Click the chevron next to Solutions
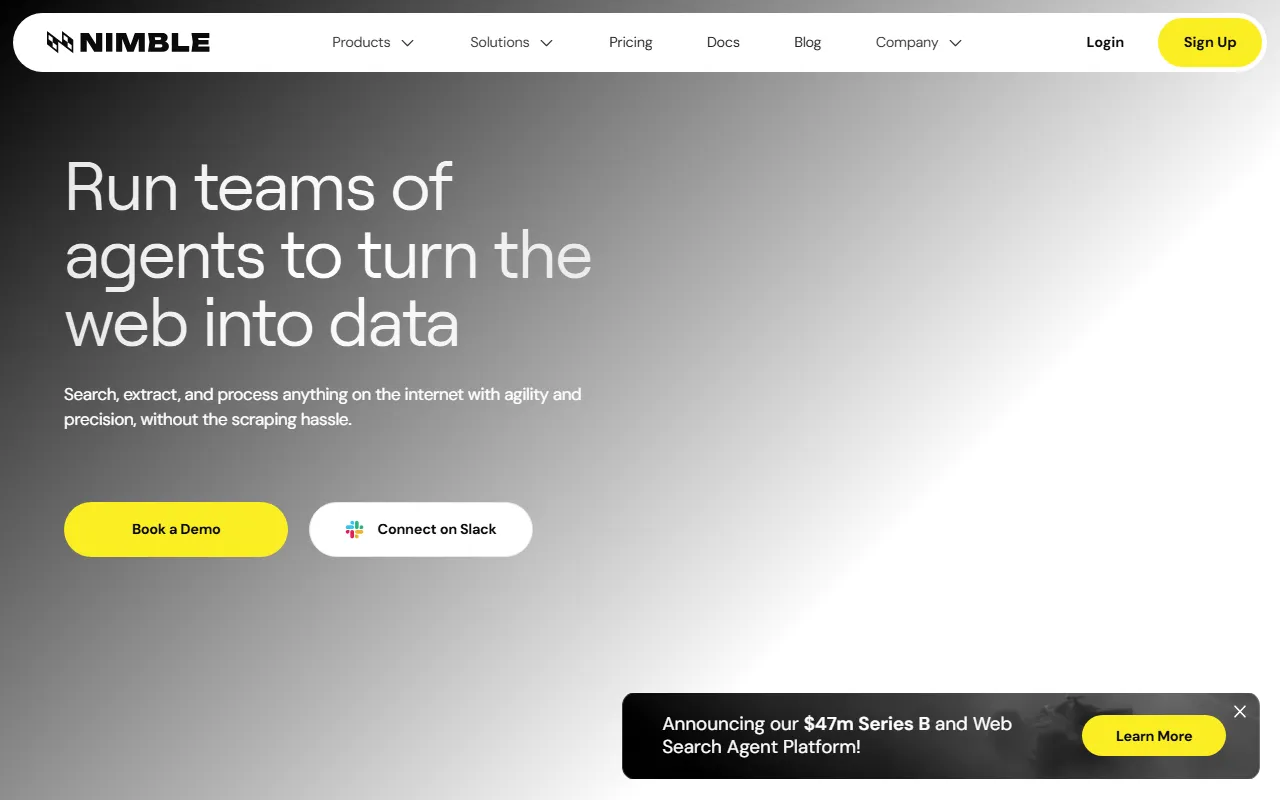Viewport: 1280px width, 800px height. coord(546,43)
